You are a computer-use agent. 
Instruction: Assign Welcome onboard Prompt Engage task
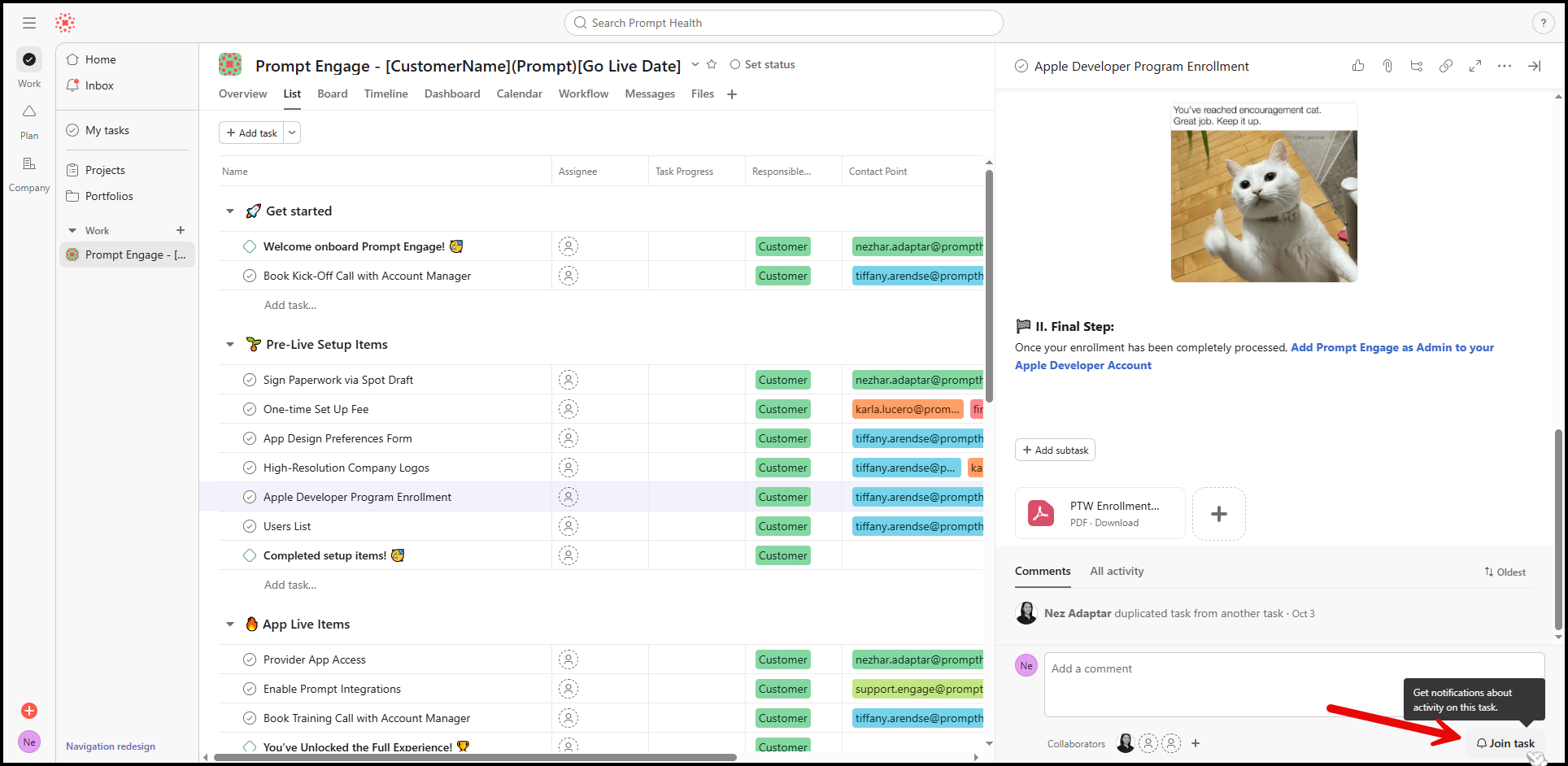click(x=568, y=246)
